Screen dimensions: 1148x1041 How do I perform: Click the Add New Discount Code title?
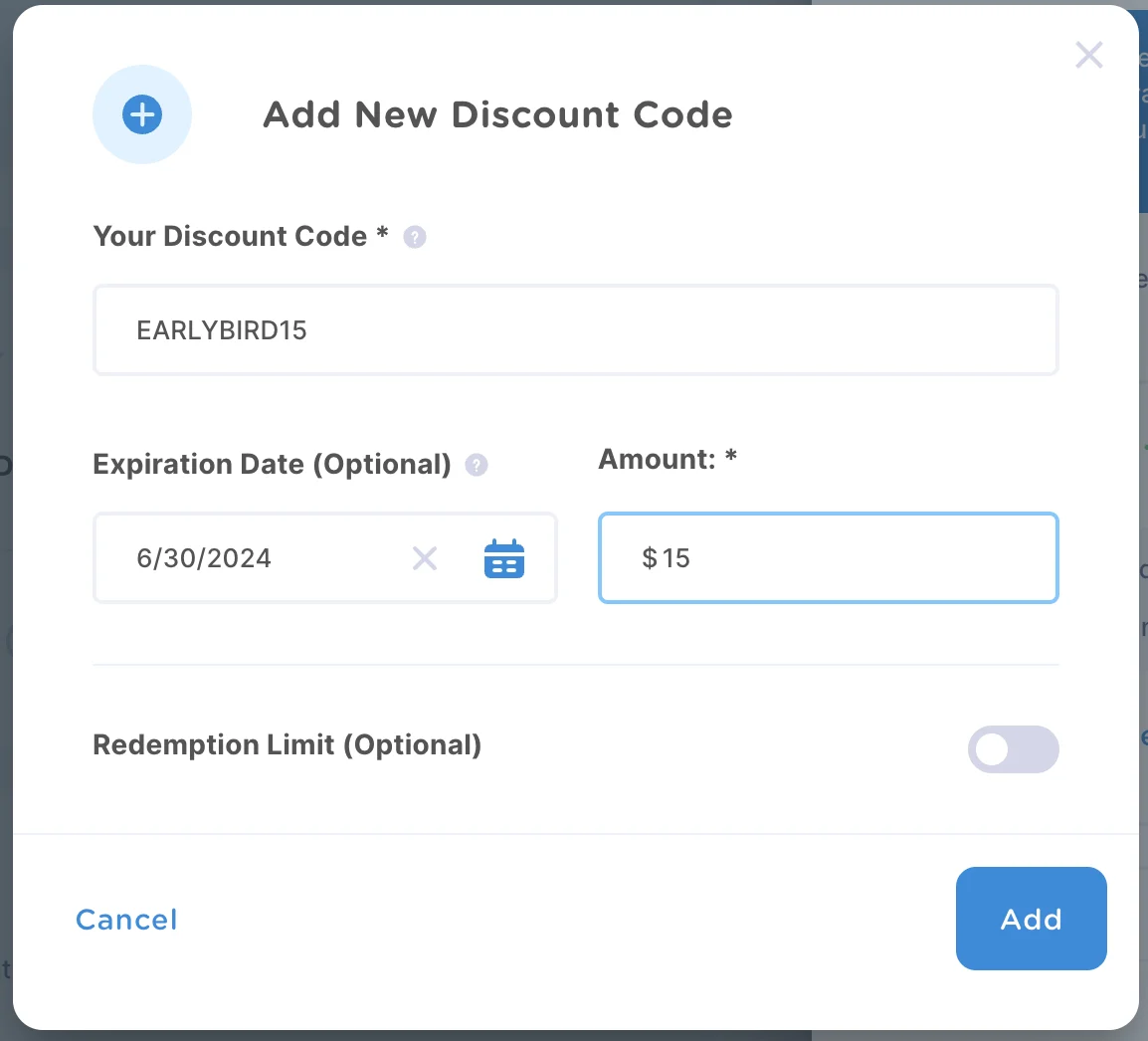point(497,115)
